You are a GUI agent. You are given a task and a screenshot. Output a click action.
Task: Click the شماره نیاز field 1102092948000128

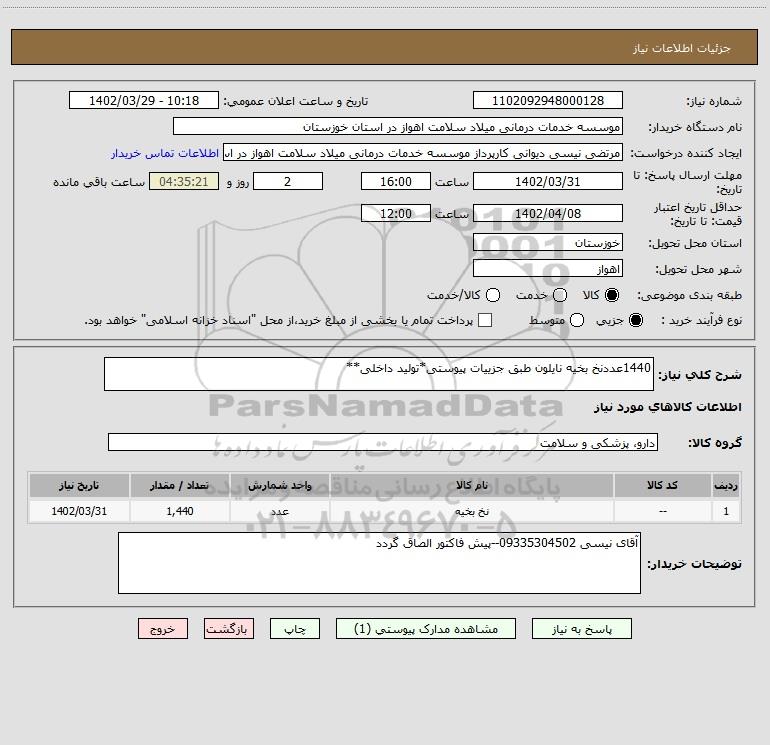pos(548,100)
